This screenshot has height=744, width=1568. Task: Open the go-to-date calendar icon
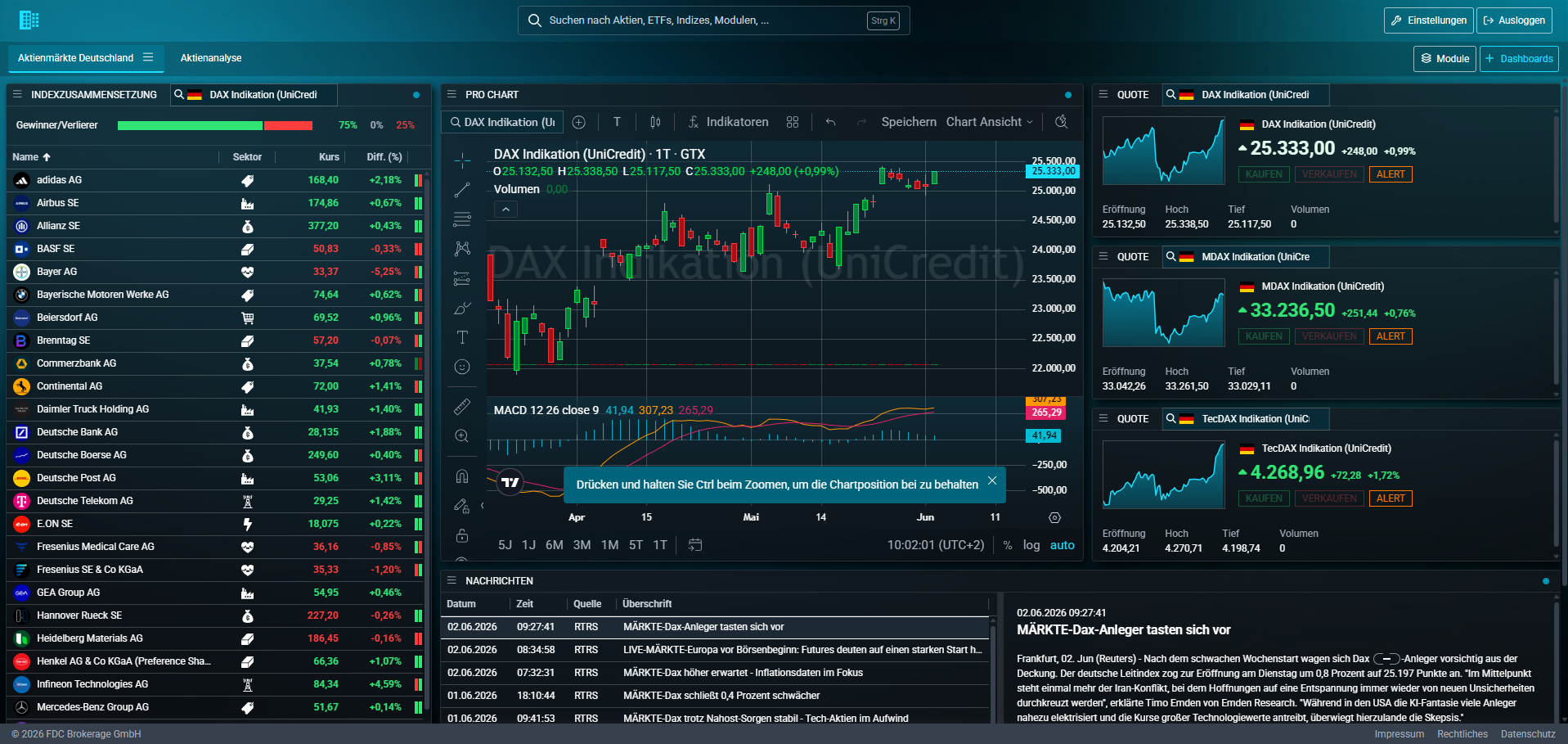coord(695,545)
